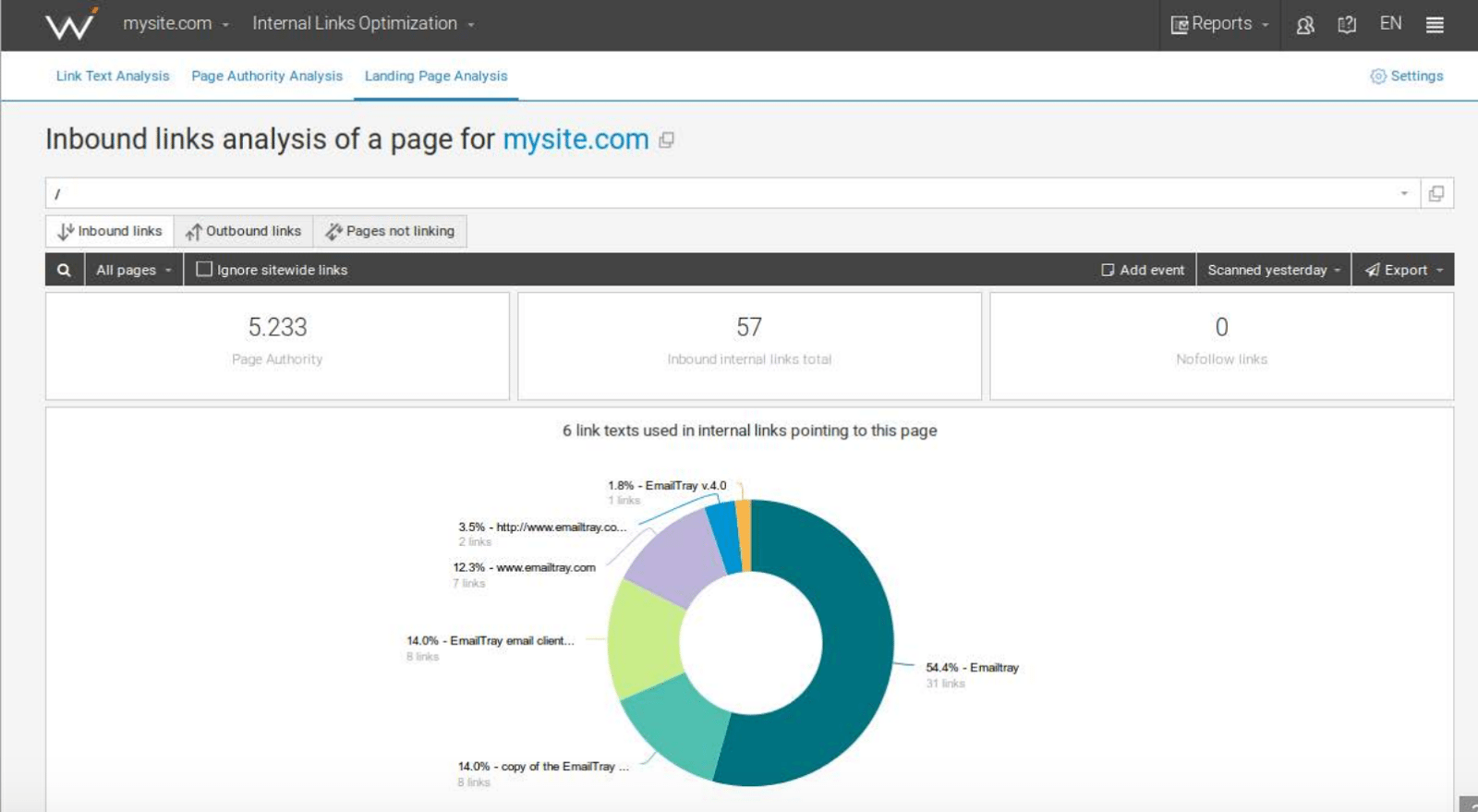Open selected page in new window icon
Image resolution: width=1478 pixels, height=812 pixels.
click(x=1436, y=193)
